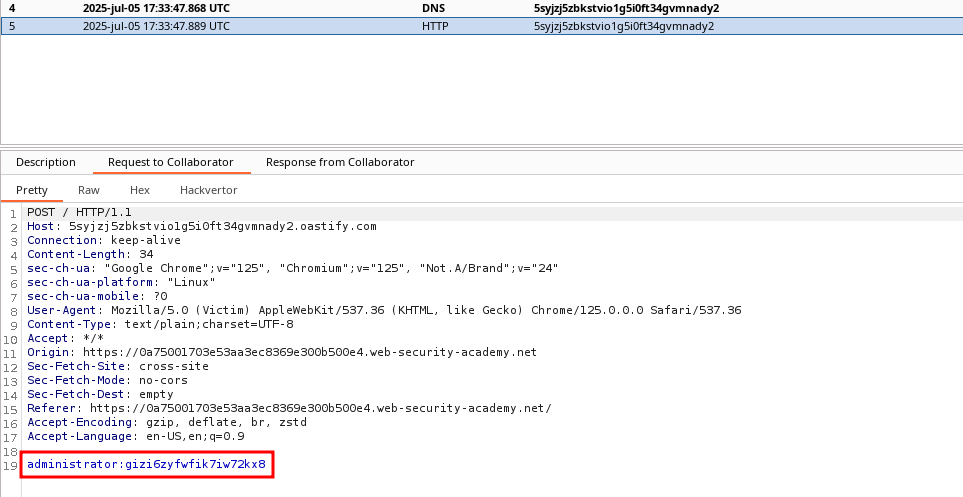963x497 pixels.
Task: Select the Pretty view tab
Action: click(x=32, y=190)
